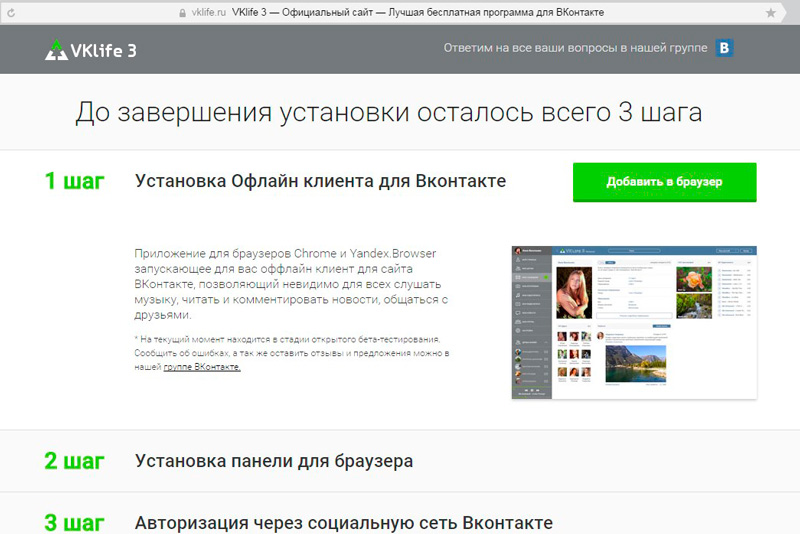Image resolution: width=800 pixels, height=534 pixels.
Task: Click the "Ответим на все ваши вопросы в нашей группе" text
Action: pos(576,48)
